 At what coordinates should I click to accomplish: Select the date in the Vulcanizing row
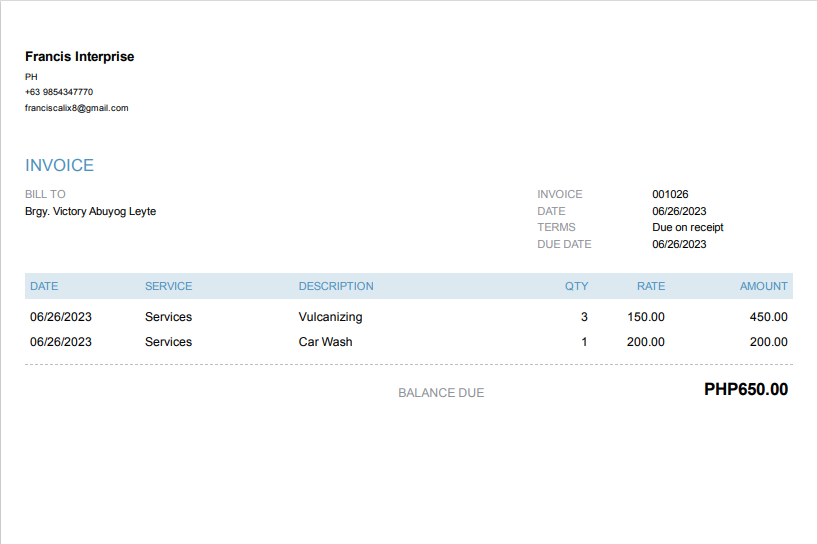(x=61, y=317)
